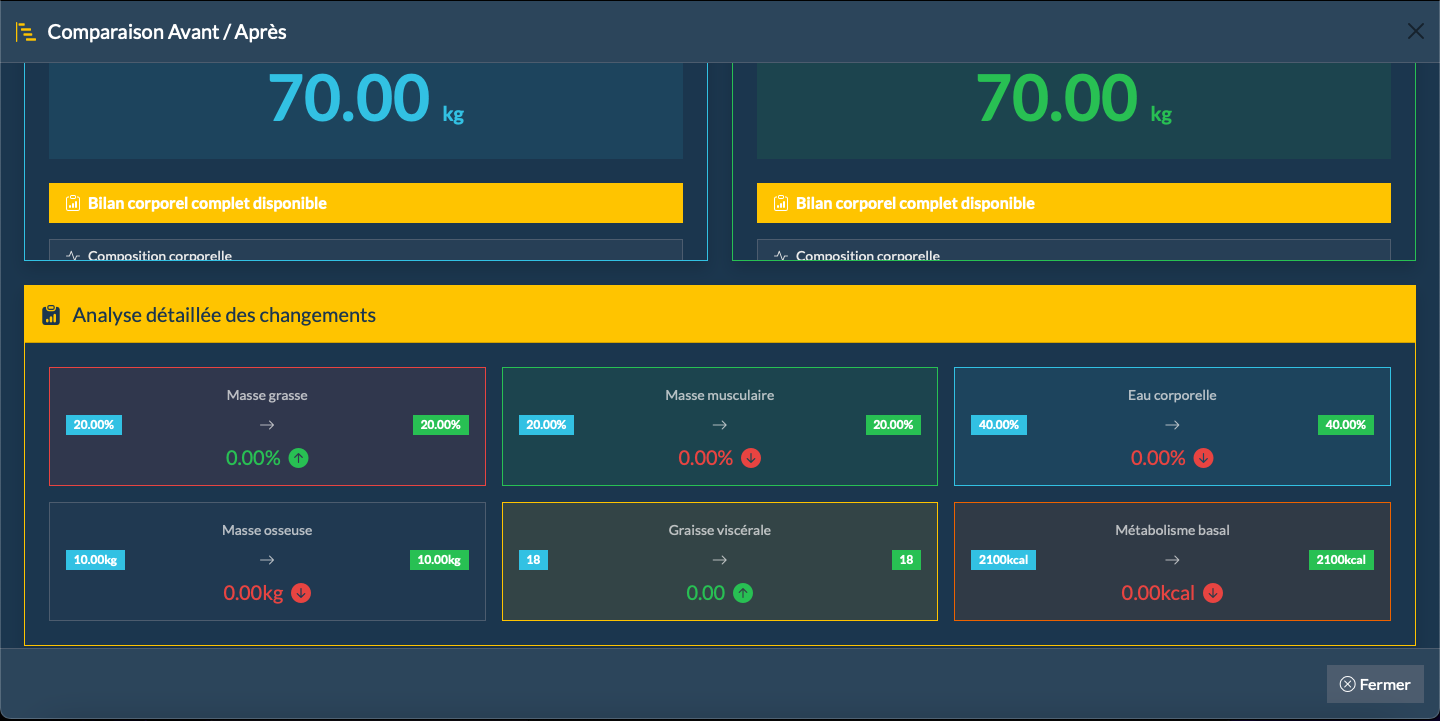Select the green 40.00% badge in Eau corporelle
Screen dimensions: 1440x721
tap(1345, 425)
